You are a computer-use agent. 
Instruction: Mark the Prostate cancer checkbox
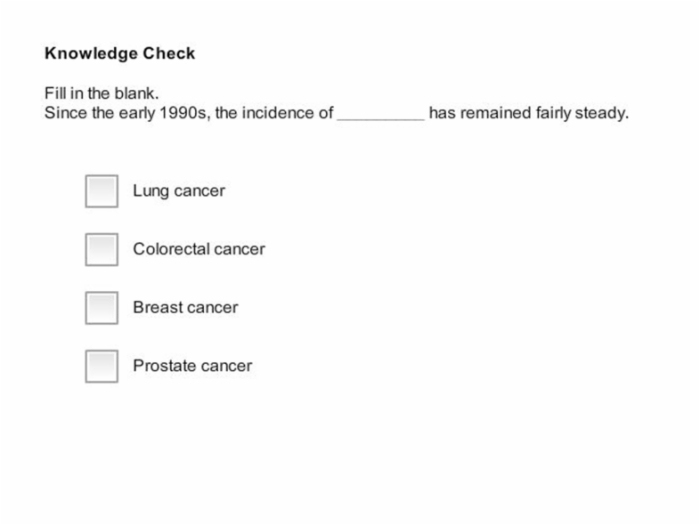102,367
